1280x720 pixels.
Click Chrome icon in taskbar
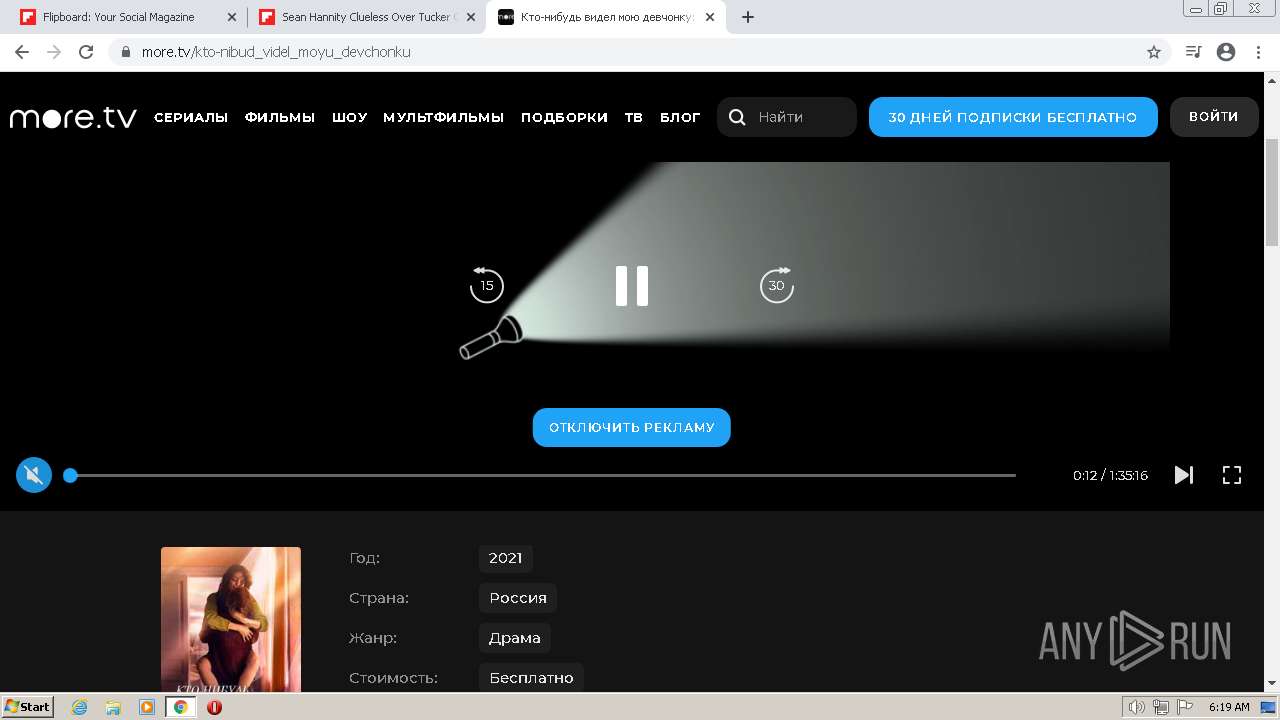tap(181, 707)
